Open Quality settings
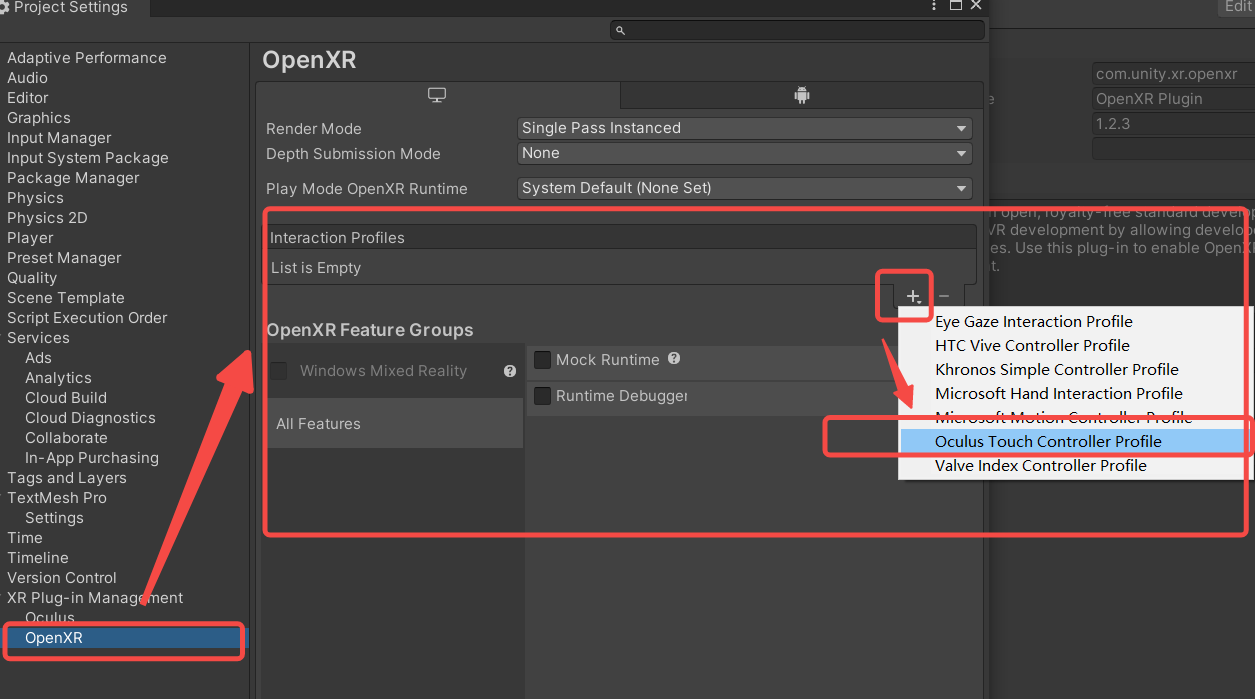The image size is (1255, 699). click(32, 278)
